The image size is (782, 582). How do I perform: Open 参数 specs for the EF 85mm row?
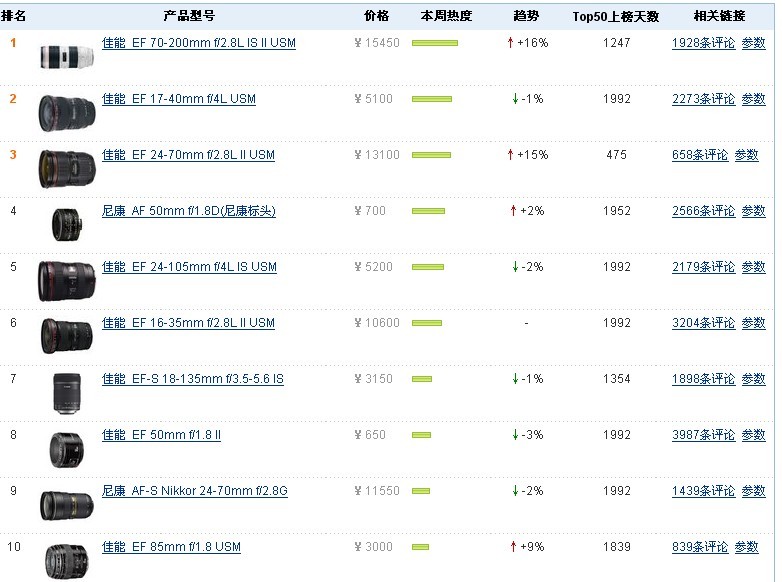pyautogui.click(x=746, y=547)
